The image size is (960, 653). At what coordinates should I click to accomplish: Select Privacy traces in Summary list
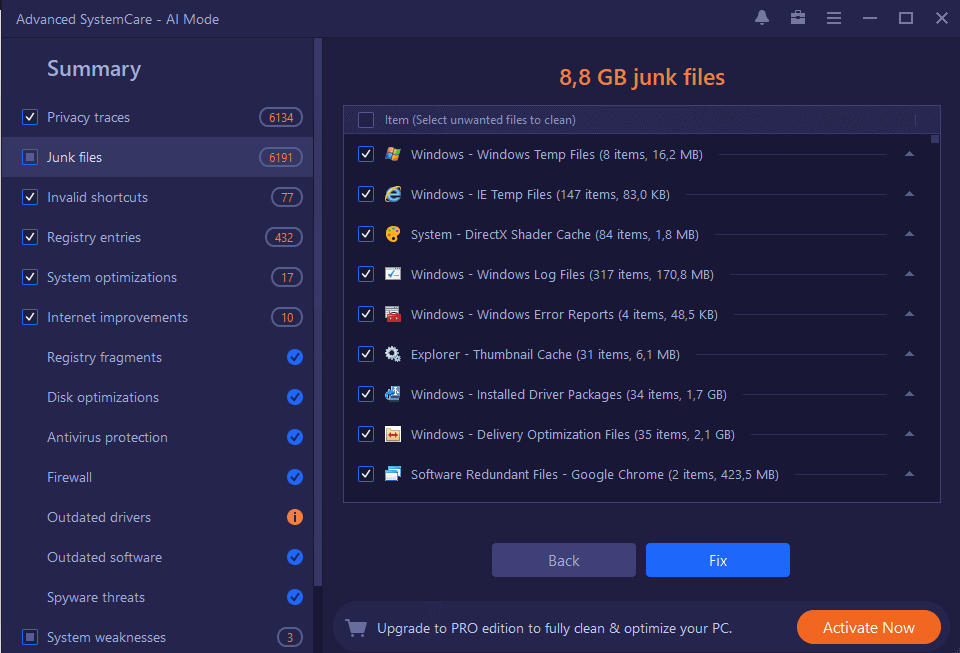157,117
